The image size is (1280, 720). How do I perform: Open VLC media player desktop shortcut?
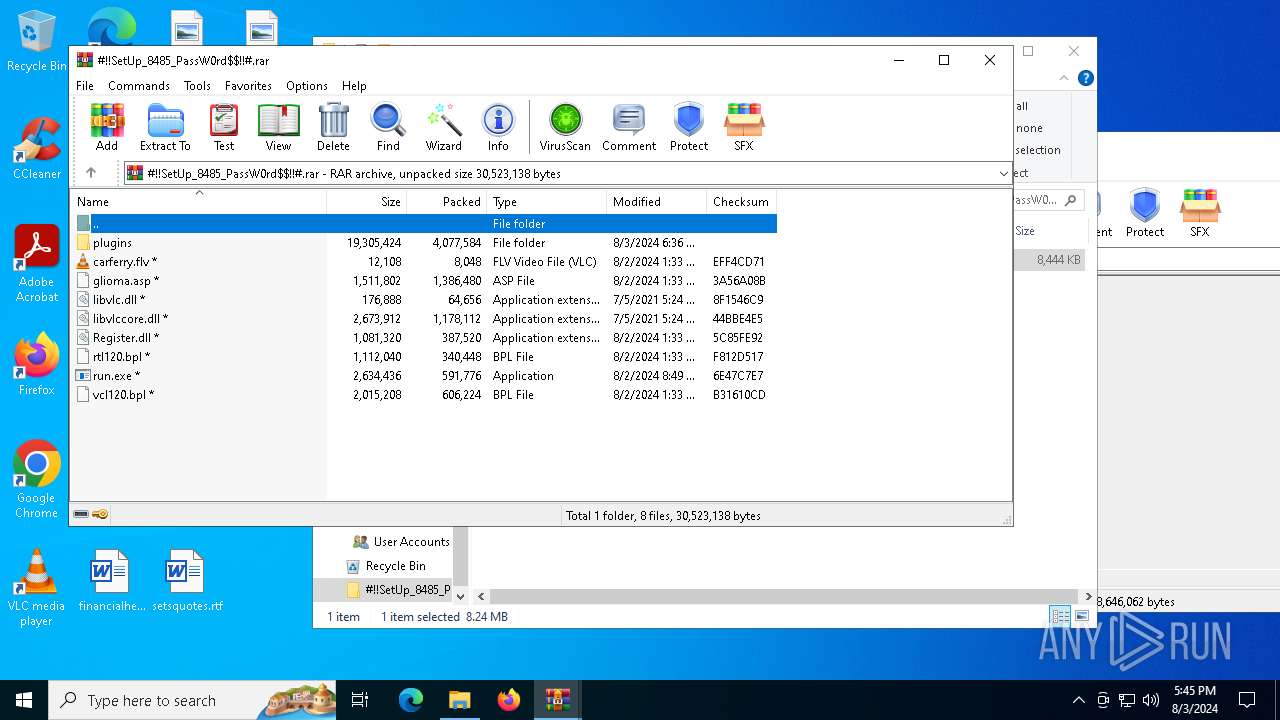(x=37, y=588)
